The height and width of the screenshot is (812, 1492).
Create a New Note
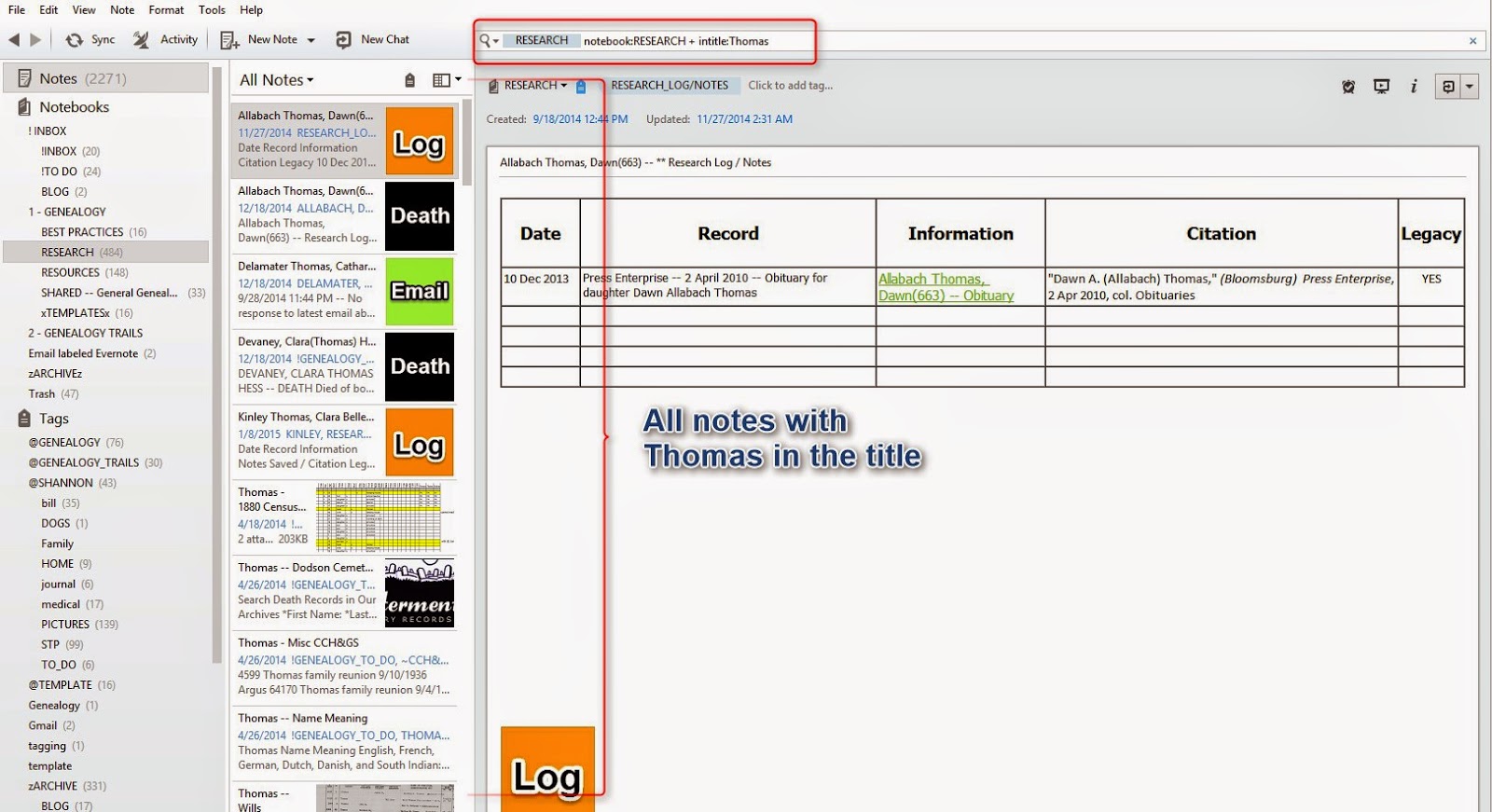coord(259,39)
